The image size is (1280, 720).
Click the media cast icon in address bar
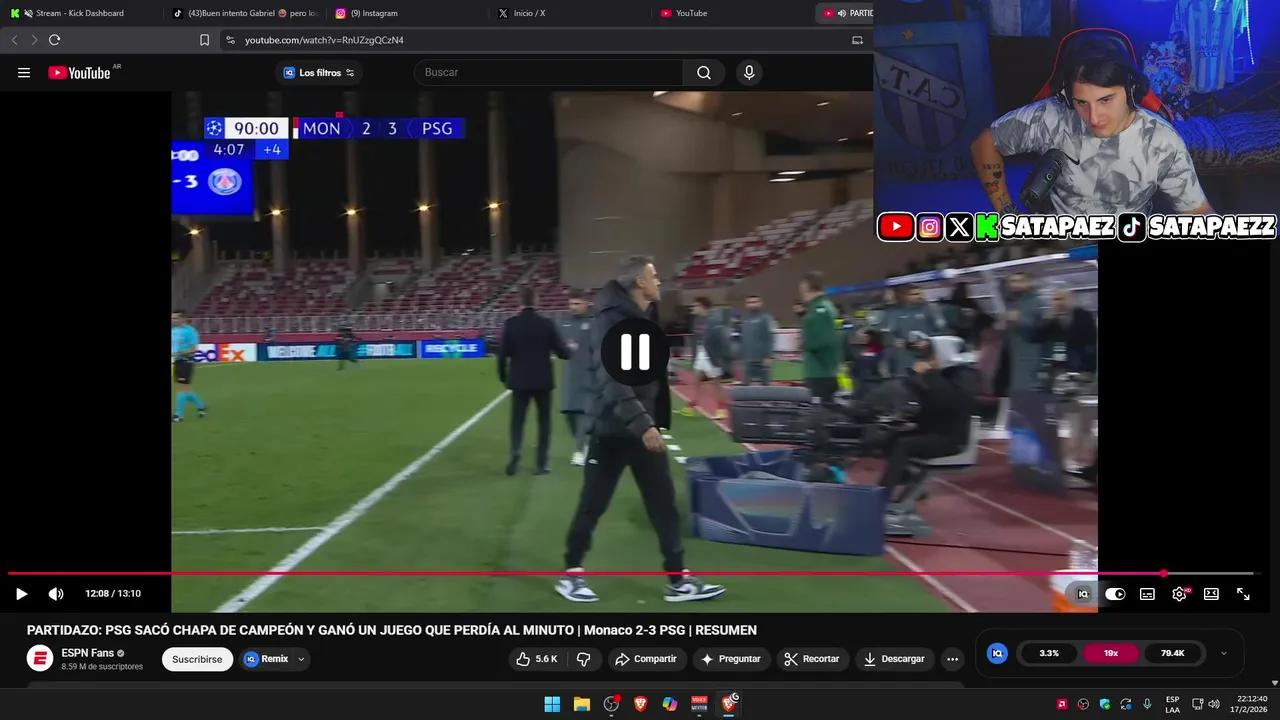857,40
